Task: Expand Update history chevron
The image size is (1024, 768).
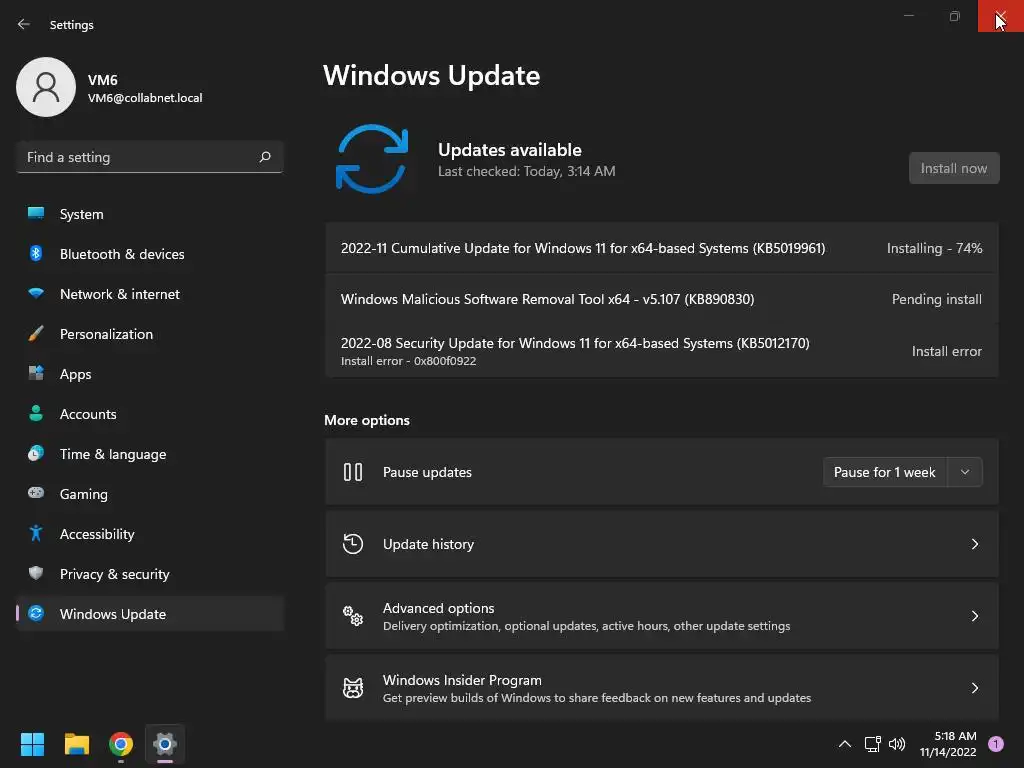Action: coord(974,544)
